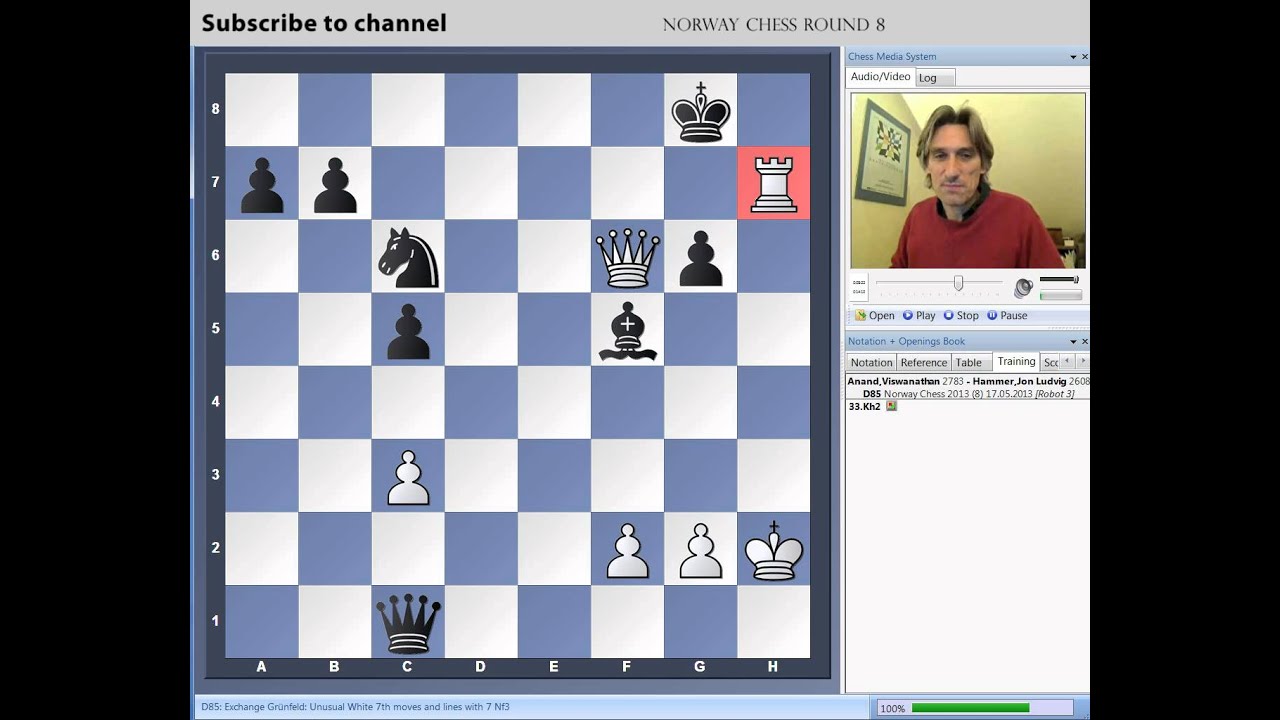Click the Norway Chess 2013 event line
The width and height of the screenshot is (1280, 720).
click(x=968, y=394)
